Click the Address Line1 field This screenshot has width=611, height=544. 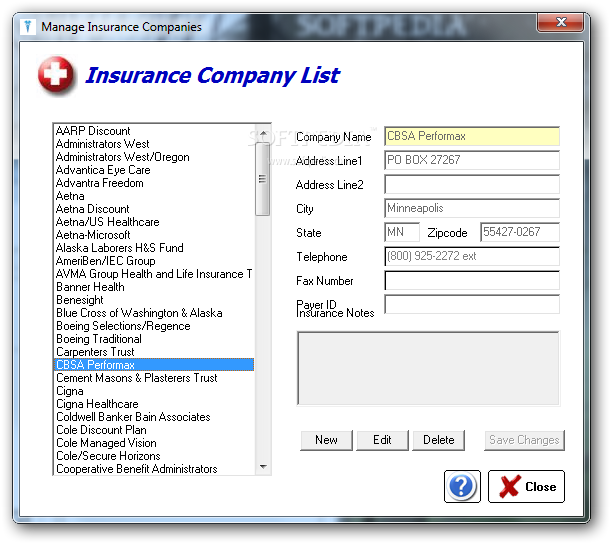tap(472, 160)
